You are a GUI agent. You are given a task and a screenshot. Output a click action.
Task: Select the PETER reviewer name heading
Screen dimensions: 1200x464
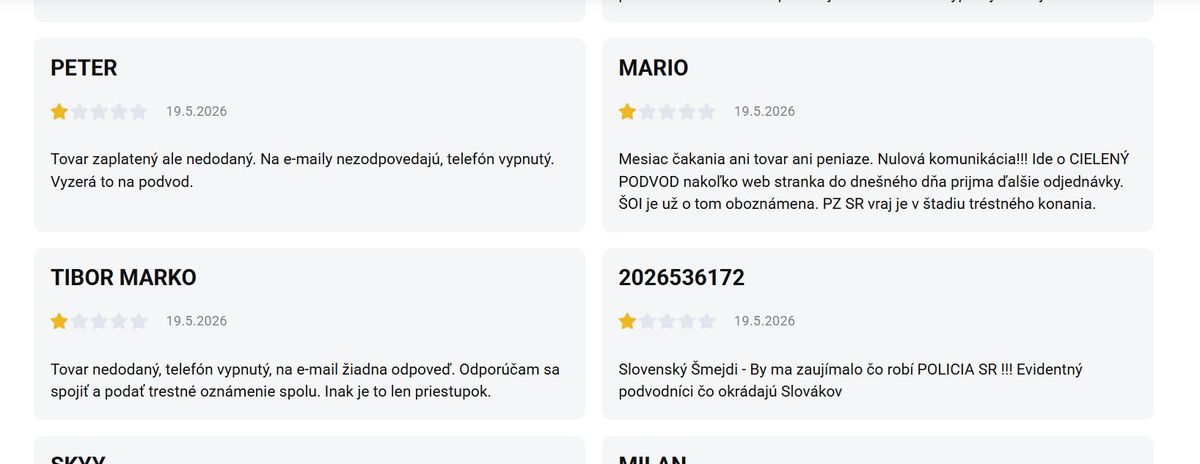coord(84,68)
